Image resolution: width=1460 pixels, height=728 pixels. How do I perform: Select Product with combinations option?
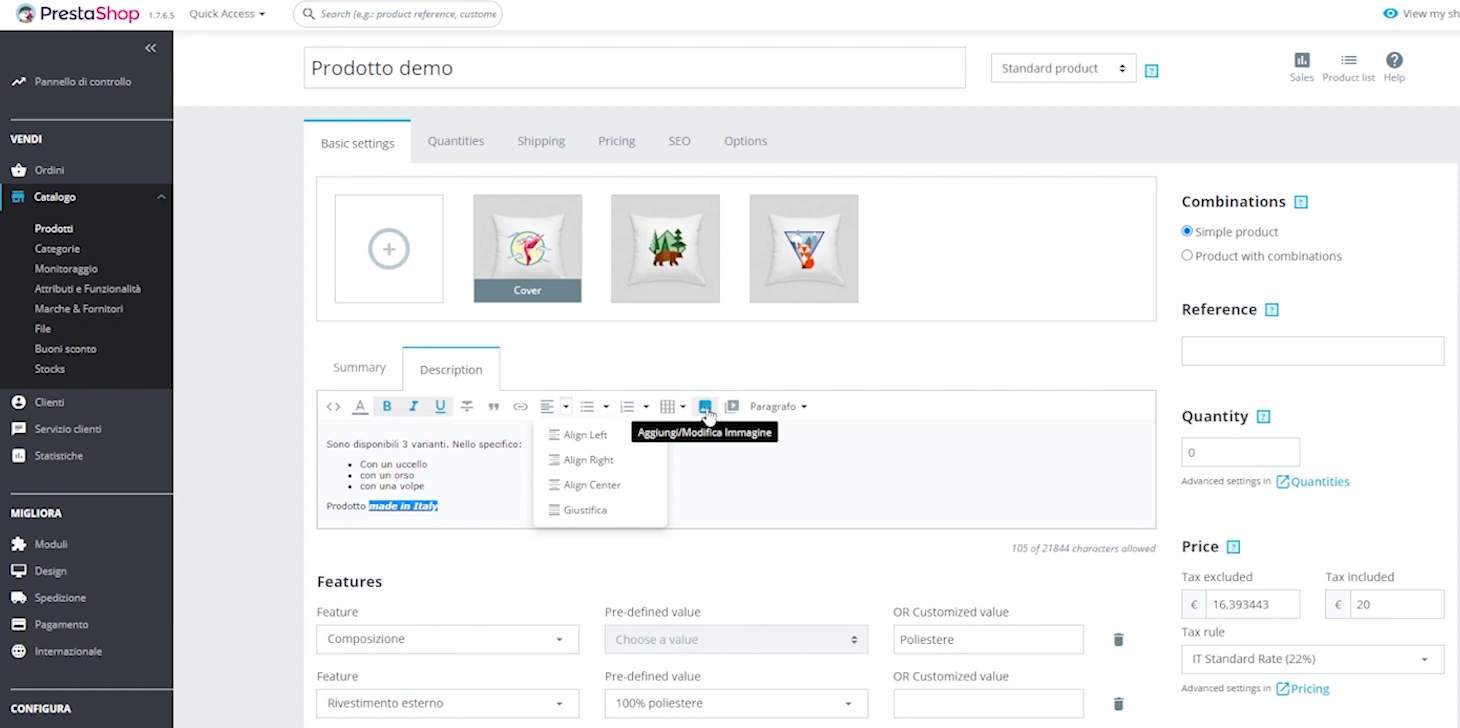[1187, 255]
